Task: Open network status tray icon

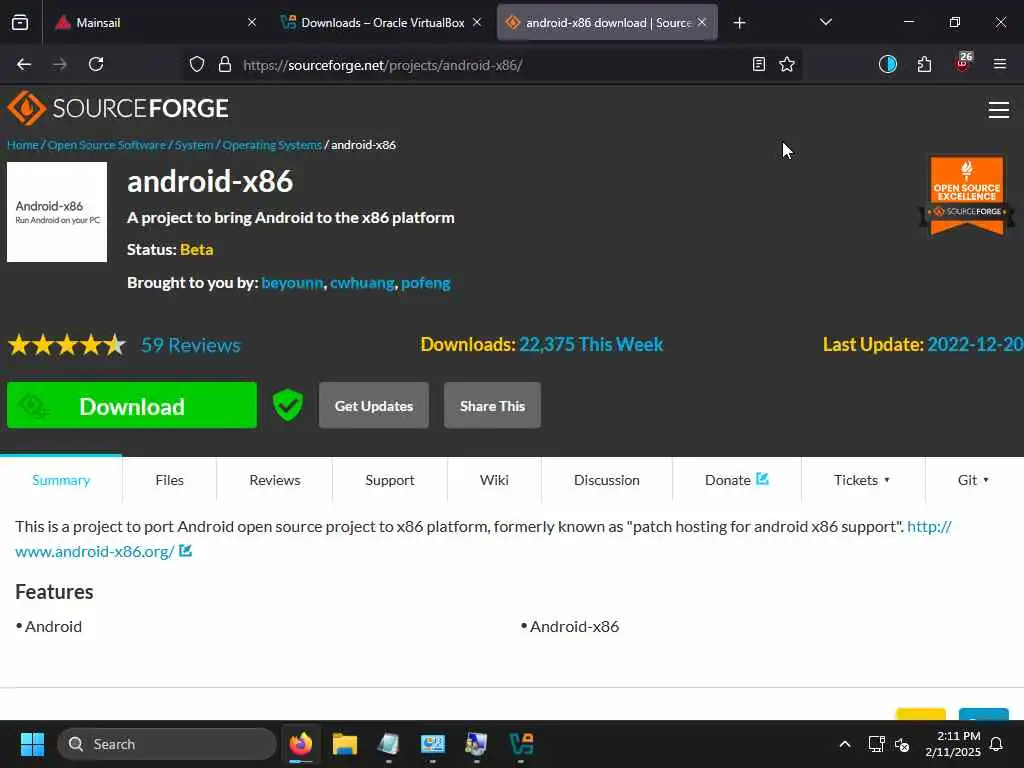Action: pyautogui.click(x=876, y=744)
